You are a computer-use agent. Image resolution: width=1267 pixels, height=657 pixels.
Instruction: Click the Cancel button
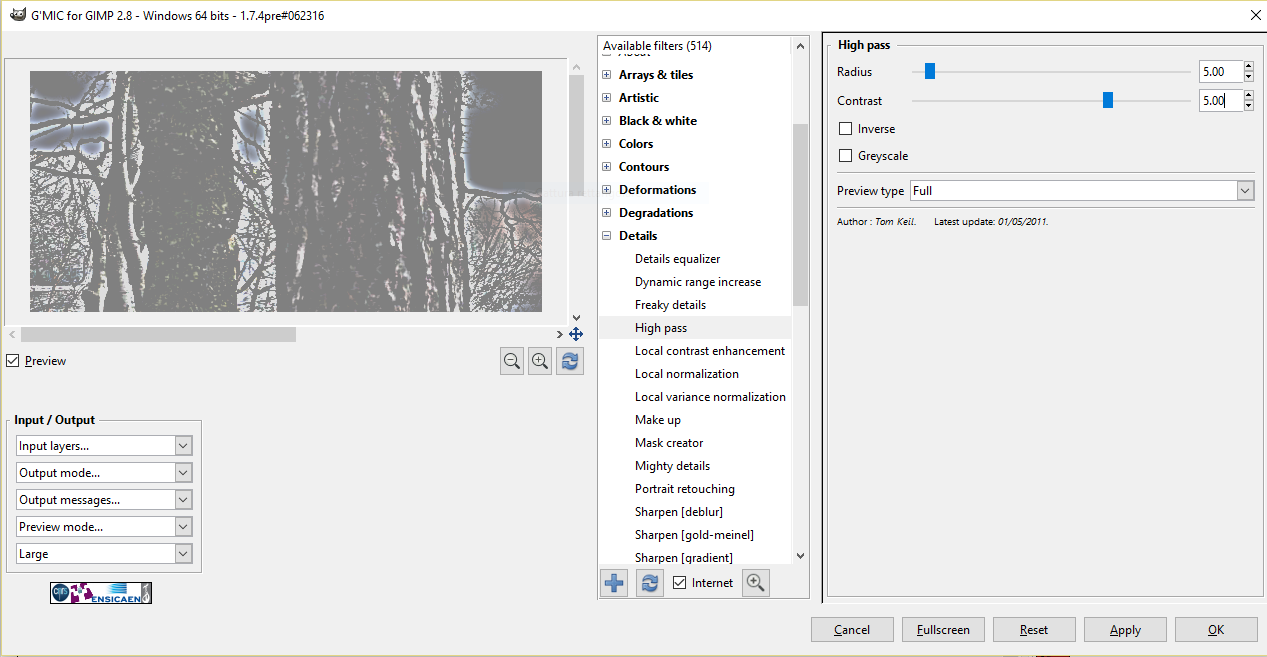[852, 629]
